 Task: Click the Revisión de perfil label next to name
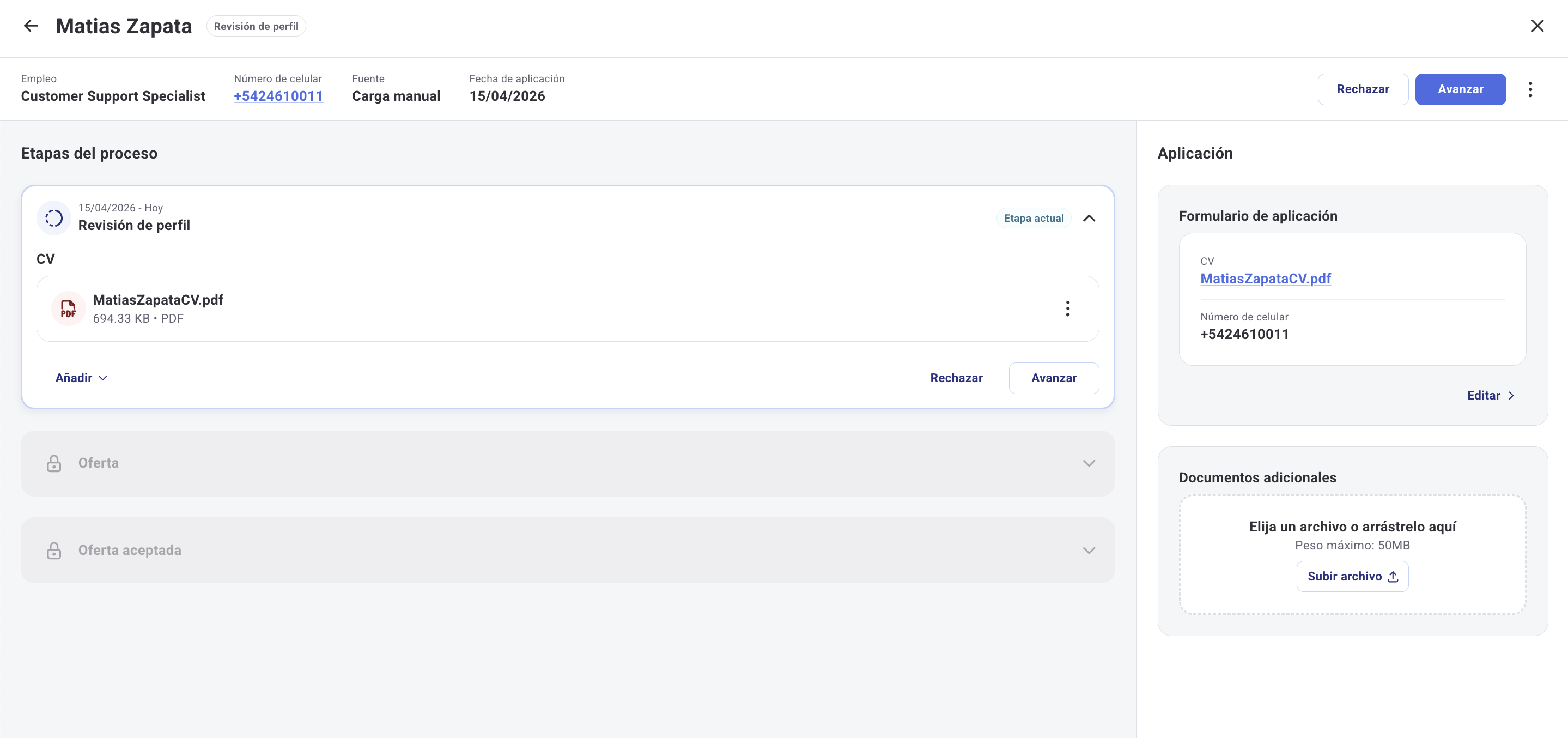click(x=256, y=26)
